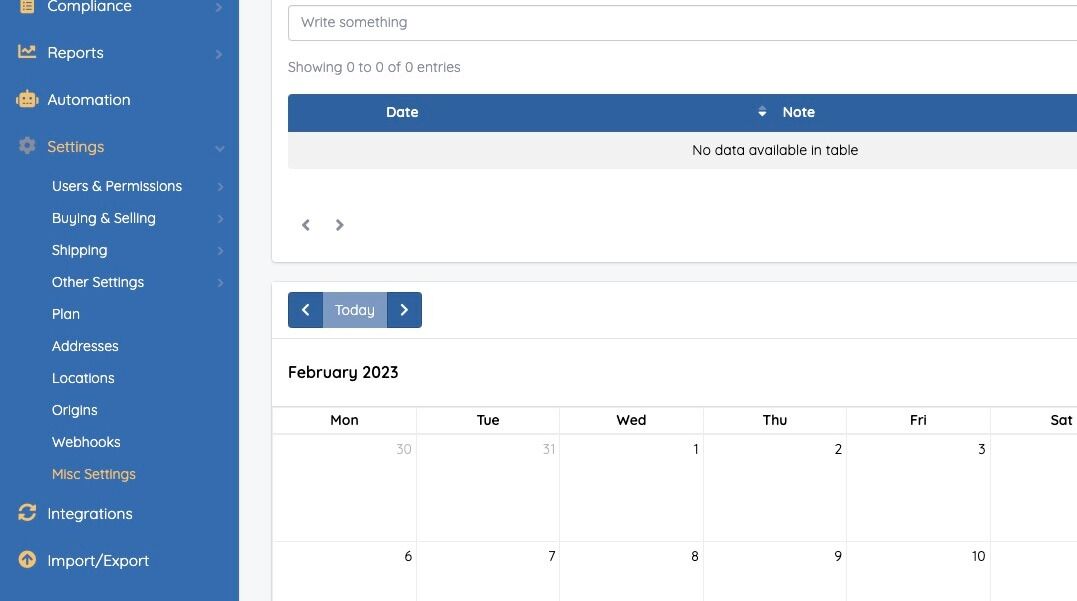Click the Reports chart icon
Viewport: 1077px width, 601px height.
point(27,52)
